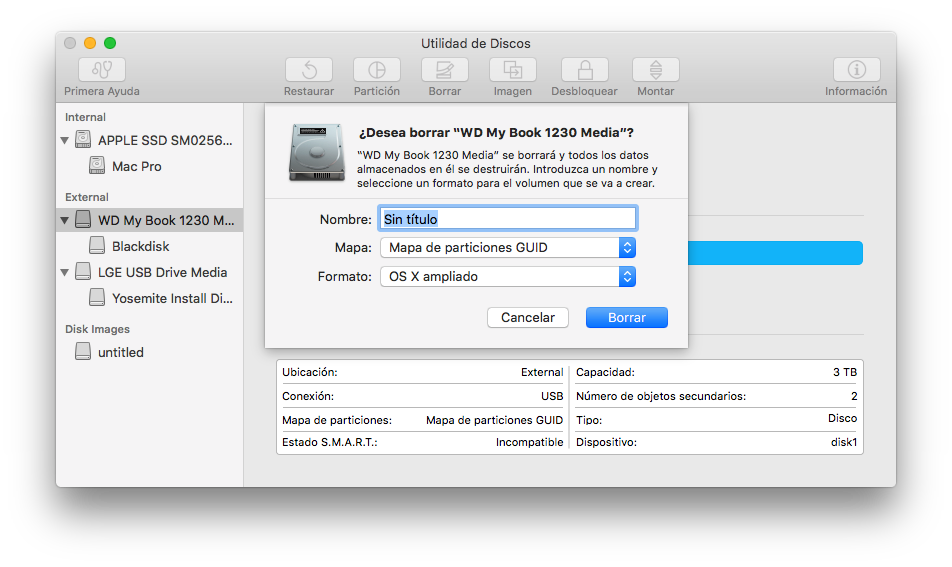The image size is (952, 567).
Task: Click the Desbloquear lock icon
Action: click(585, 70)
